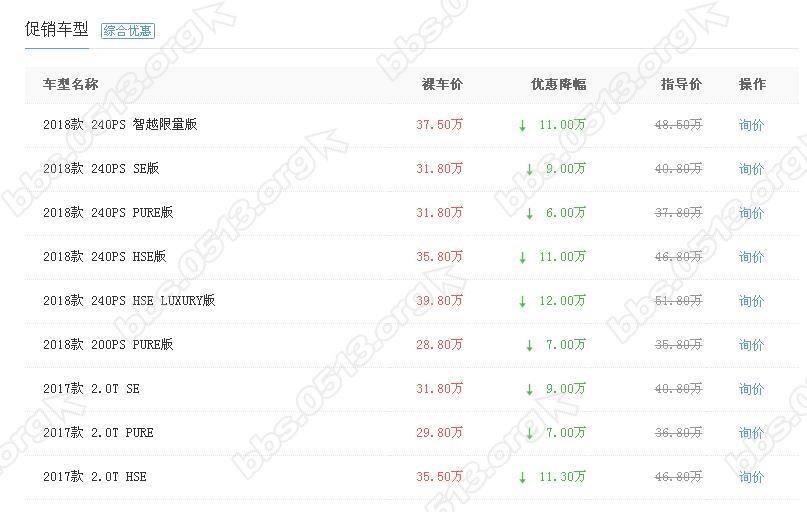
Task: Open model 2017款 2.0T PURE
Action: pos(98,433)
